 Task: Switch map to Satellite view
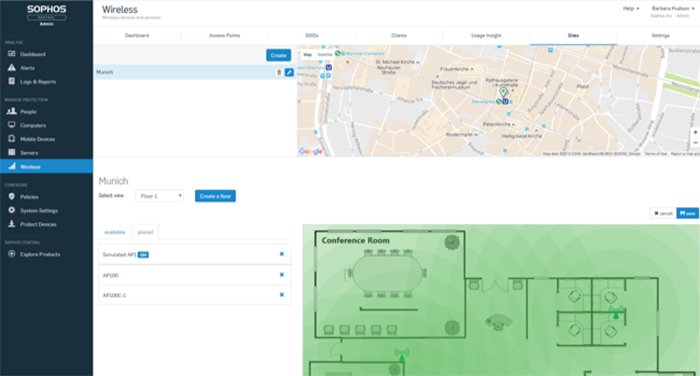point(325,54)
